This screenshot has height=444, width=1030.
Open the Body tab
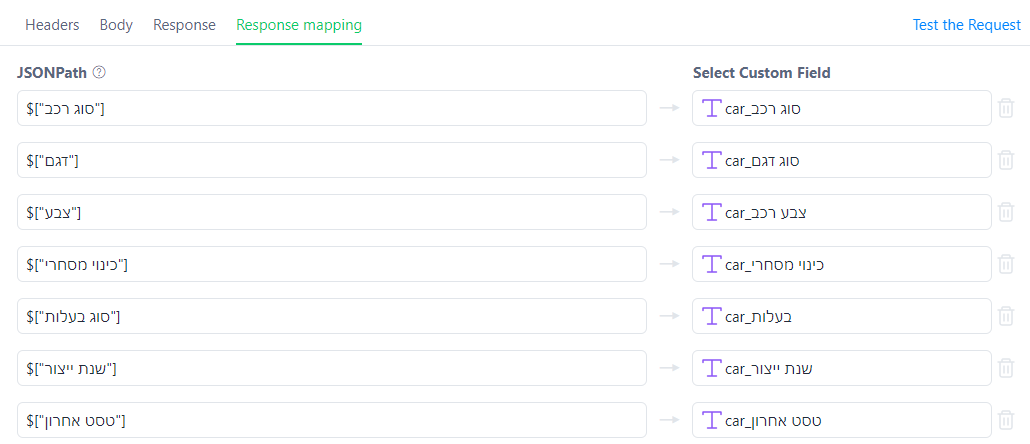coord(116,25)
